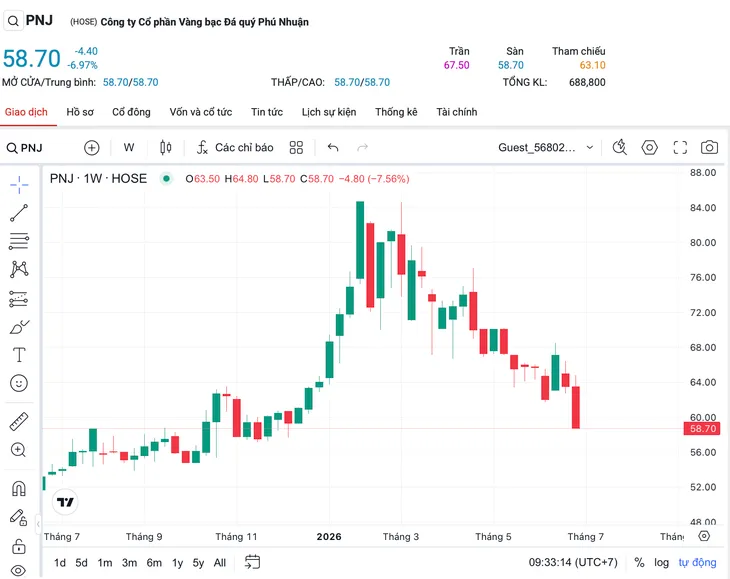Image resolution: width=730 pixels, height=579 pixels.
Task: Click the green market status dot
Action: (x=166, y=179)
